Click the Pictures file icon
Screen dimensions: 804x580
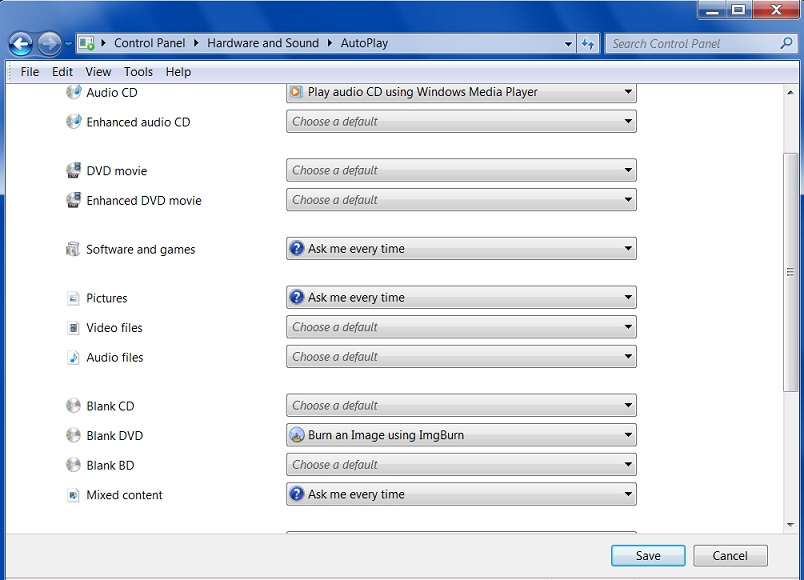[73, 298]
